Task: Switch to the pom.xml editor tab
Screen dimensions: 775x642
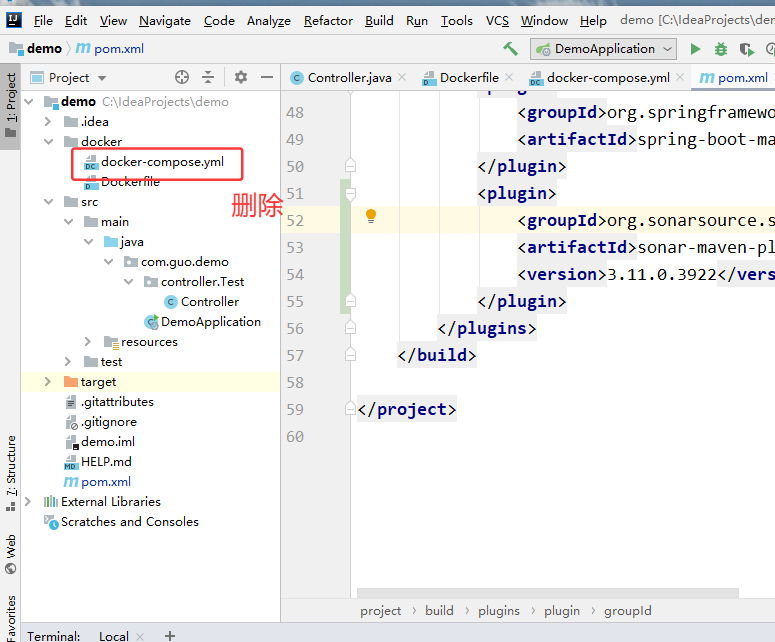Action: coord(733,78)
